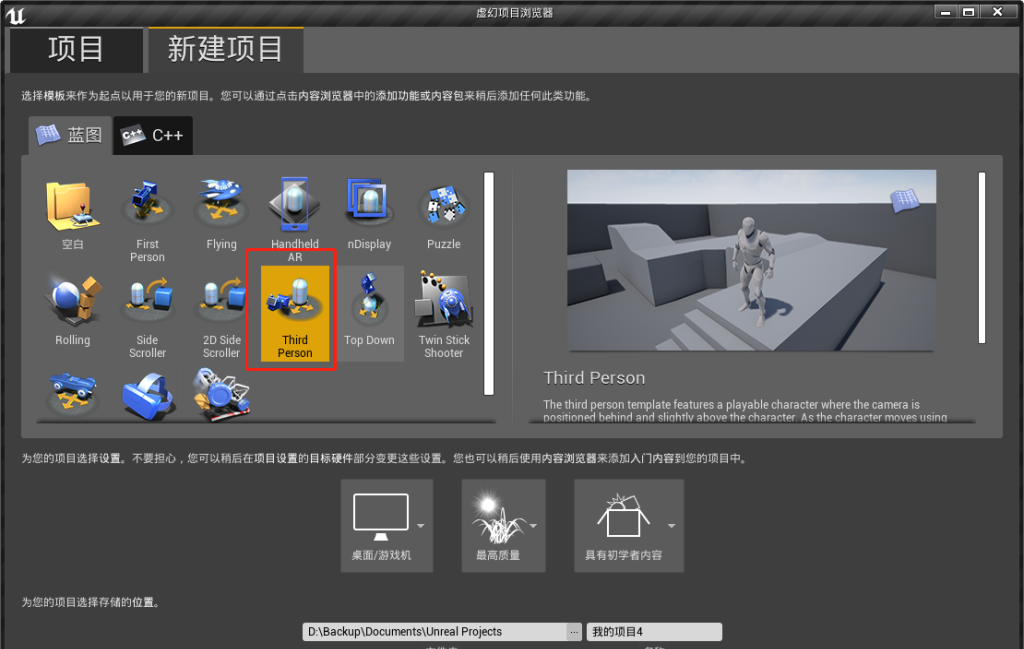Select the Top Down template
Screen dimensions: 1024x649
(369, 313)
